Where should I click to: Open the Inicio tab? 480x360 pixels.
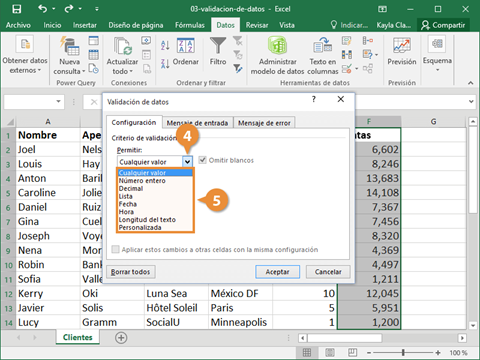point(52,25)
